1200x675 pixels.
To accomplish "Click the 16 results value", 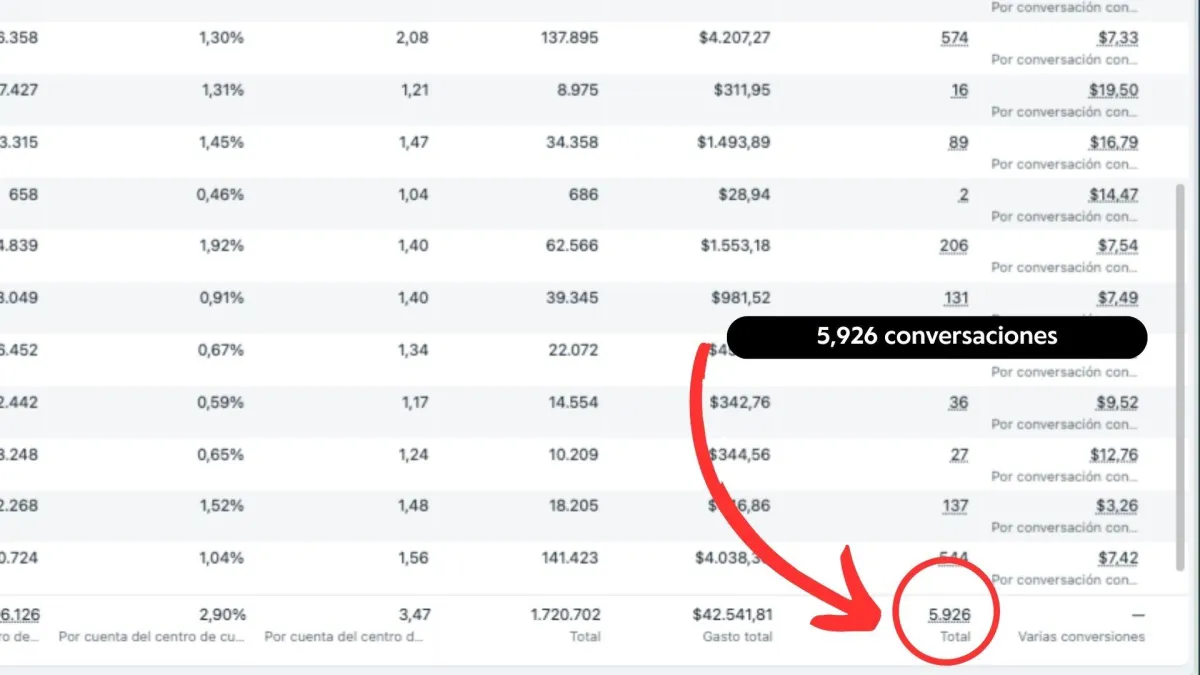I will (960, 90).
